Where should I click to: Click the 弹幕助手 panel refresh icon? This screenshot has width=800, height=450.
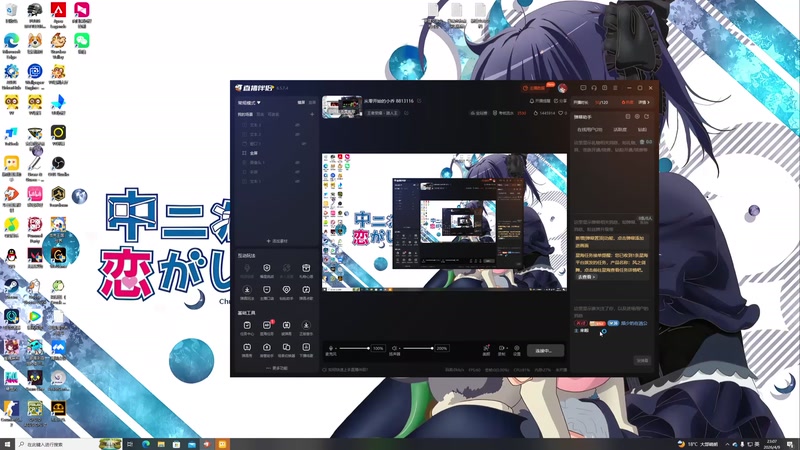(646, 117)
